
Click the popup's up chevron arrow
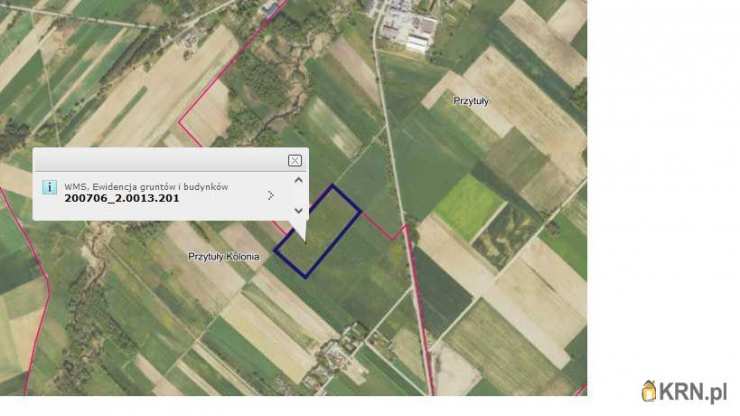click(x=298, y=180)
